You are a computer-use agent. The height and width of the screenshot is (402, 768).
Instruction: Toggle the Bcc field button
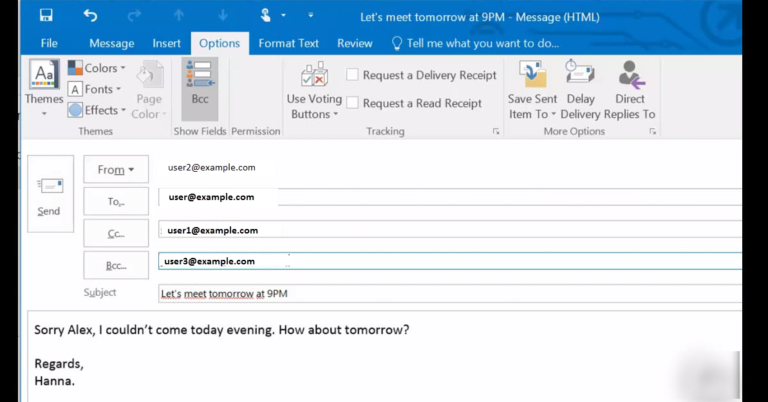[200, 88]
